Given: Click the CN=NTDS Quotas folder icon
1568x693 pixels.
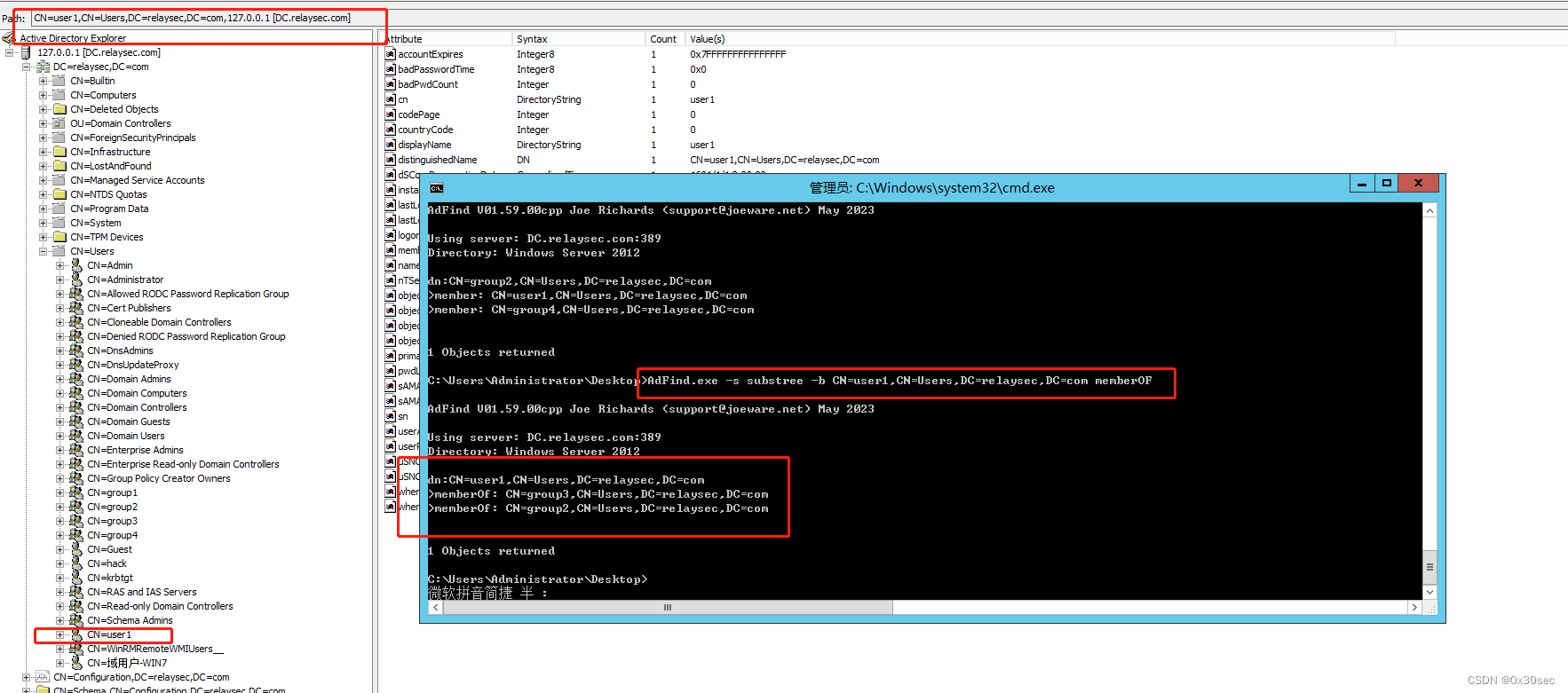Looking at the screenshot, I should [x=59, y=194].
